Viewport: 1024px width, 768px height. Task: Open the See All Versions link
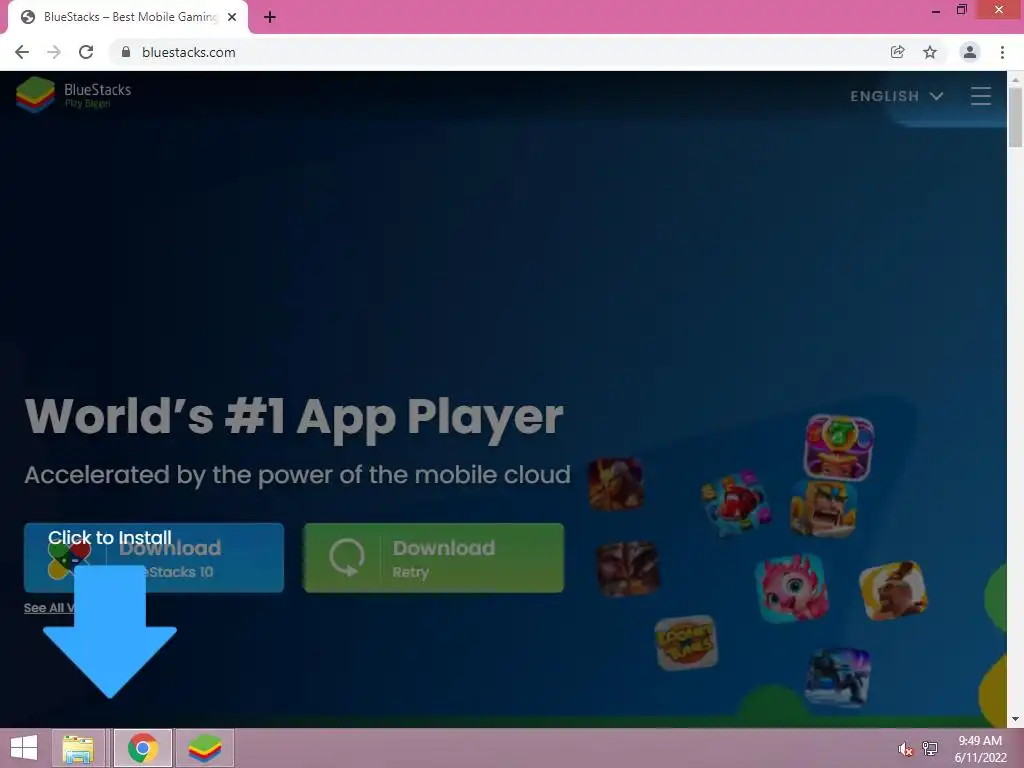click(x=49, y=608)
